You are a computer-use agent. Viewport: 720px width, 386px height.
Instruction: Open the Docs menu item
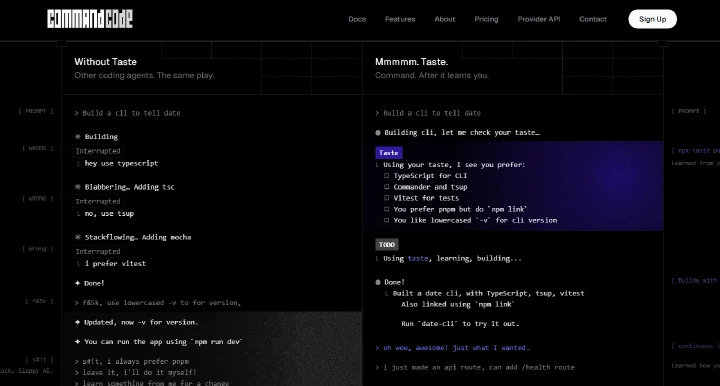[x=357, y=19]
